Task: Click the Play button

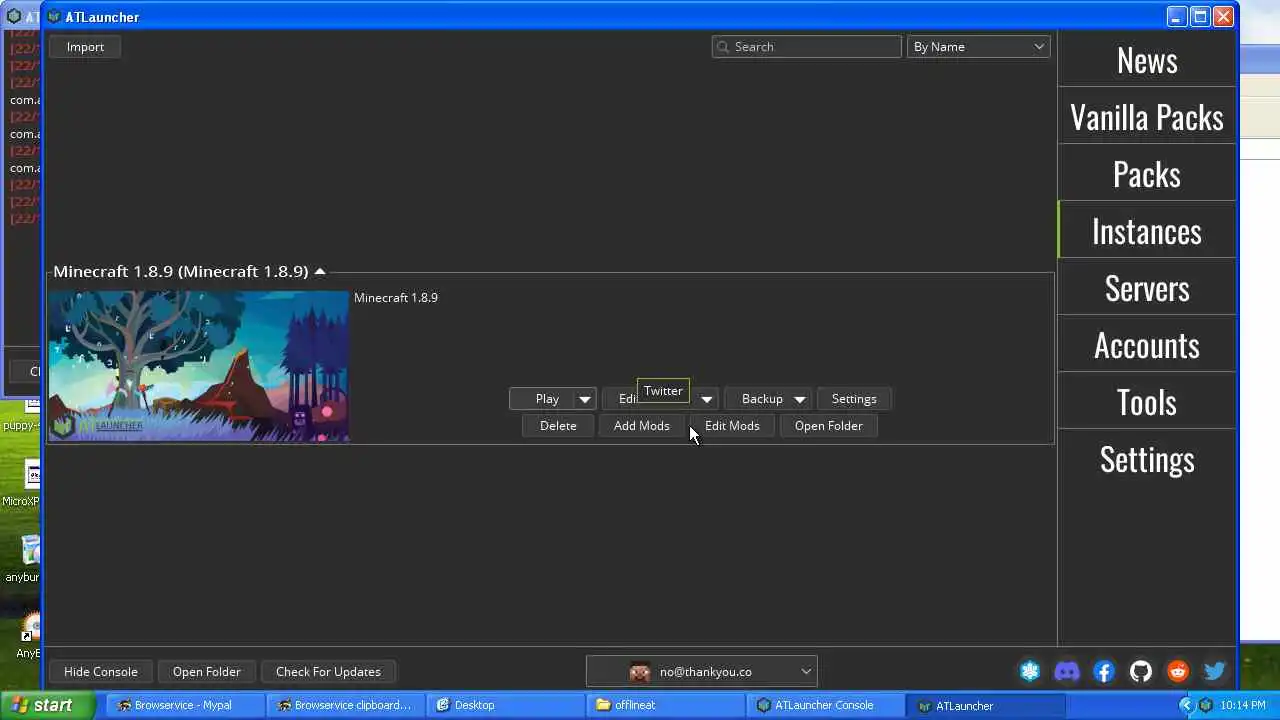Action: coord(547,399)
